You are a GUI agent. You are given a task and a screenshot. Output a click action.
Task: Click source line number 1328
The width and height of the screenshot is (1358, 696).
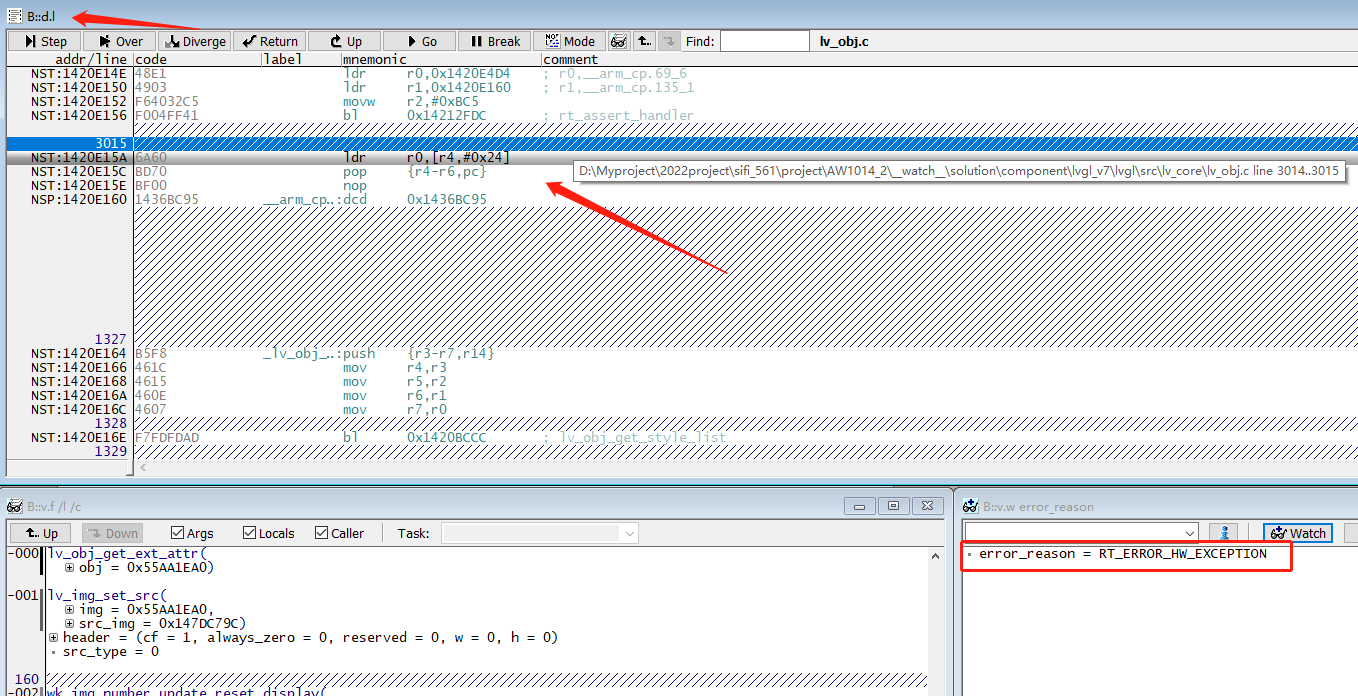click(x=110, y=424)
